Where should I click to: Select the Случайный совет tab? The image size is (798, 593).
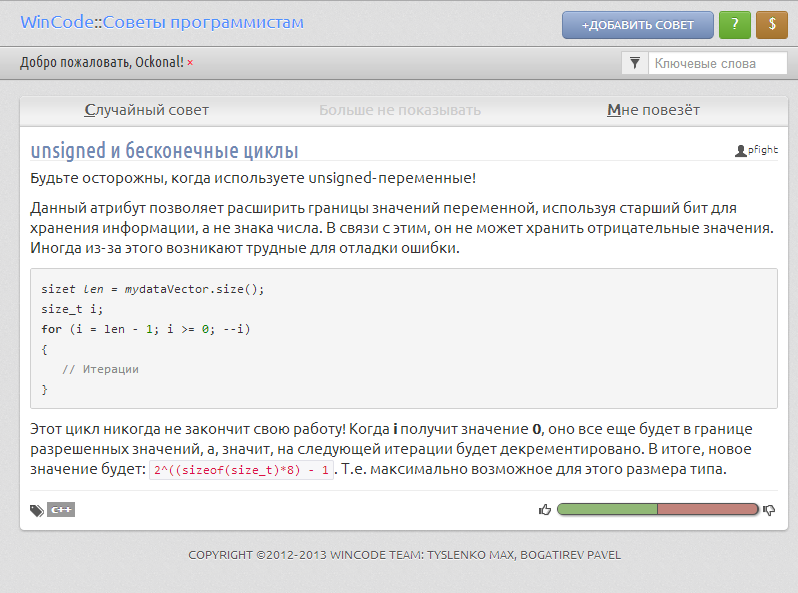pos(147,110)
